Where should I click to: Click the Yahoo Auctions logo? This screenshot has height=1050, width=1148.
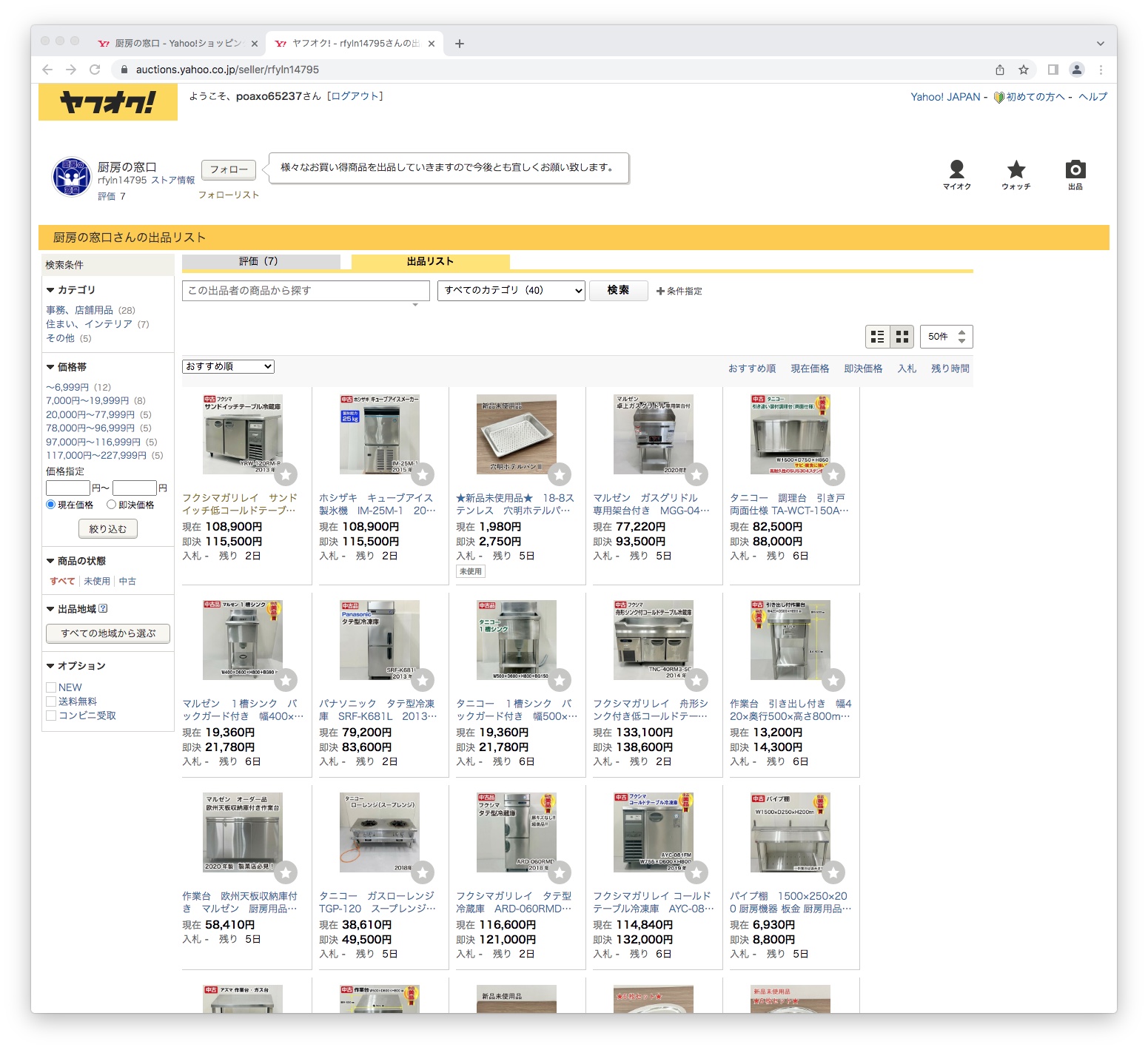point(108,102)
